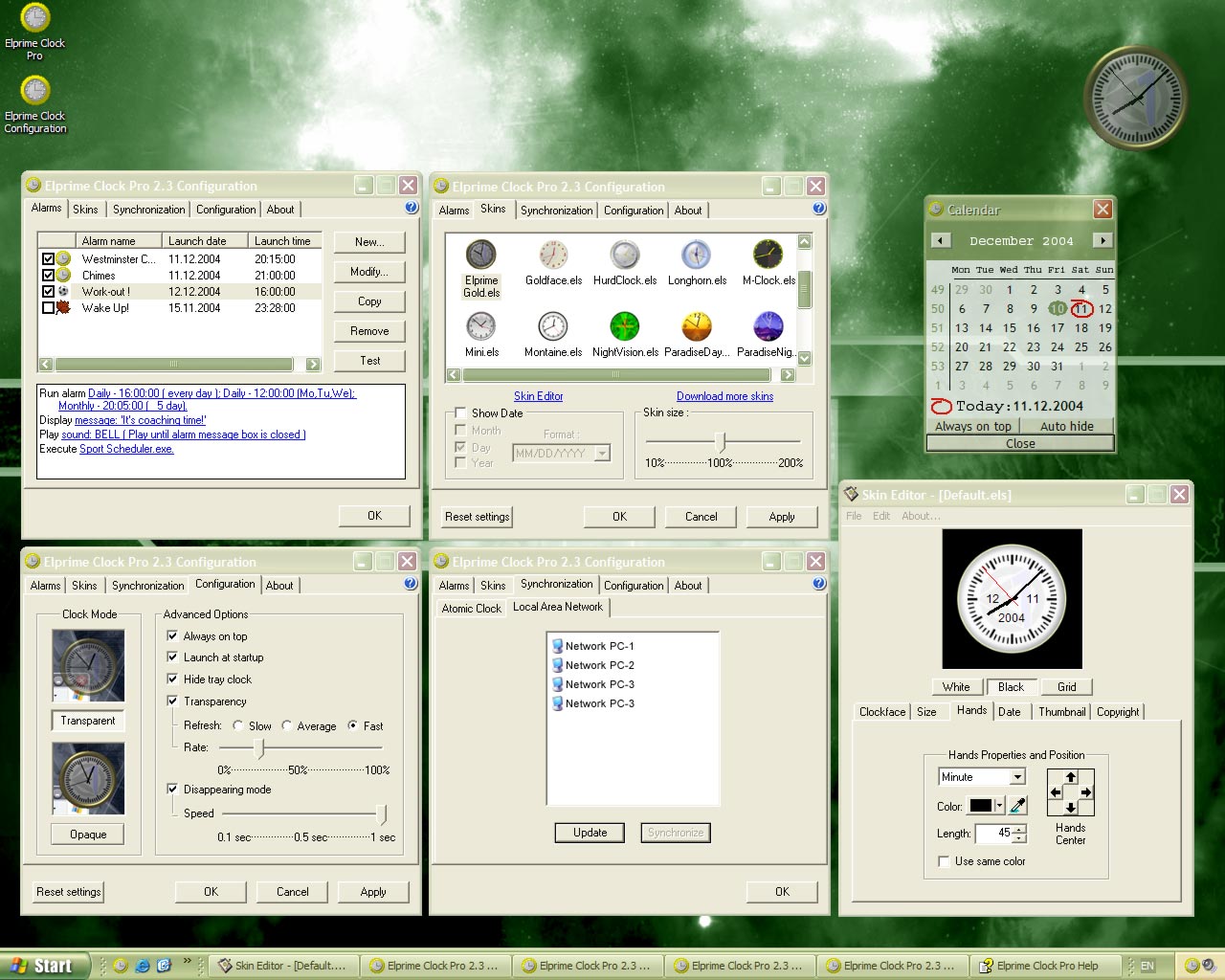Open the MM/DD/YYYY date format dropdown
Screen dimensions: 1225x980
(602, 454)
